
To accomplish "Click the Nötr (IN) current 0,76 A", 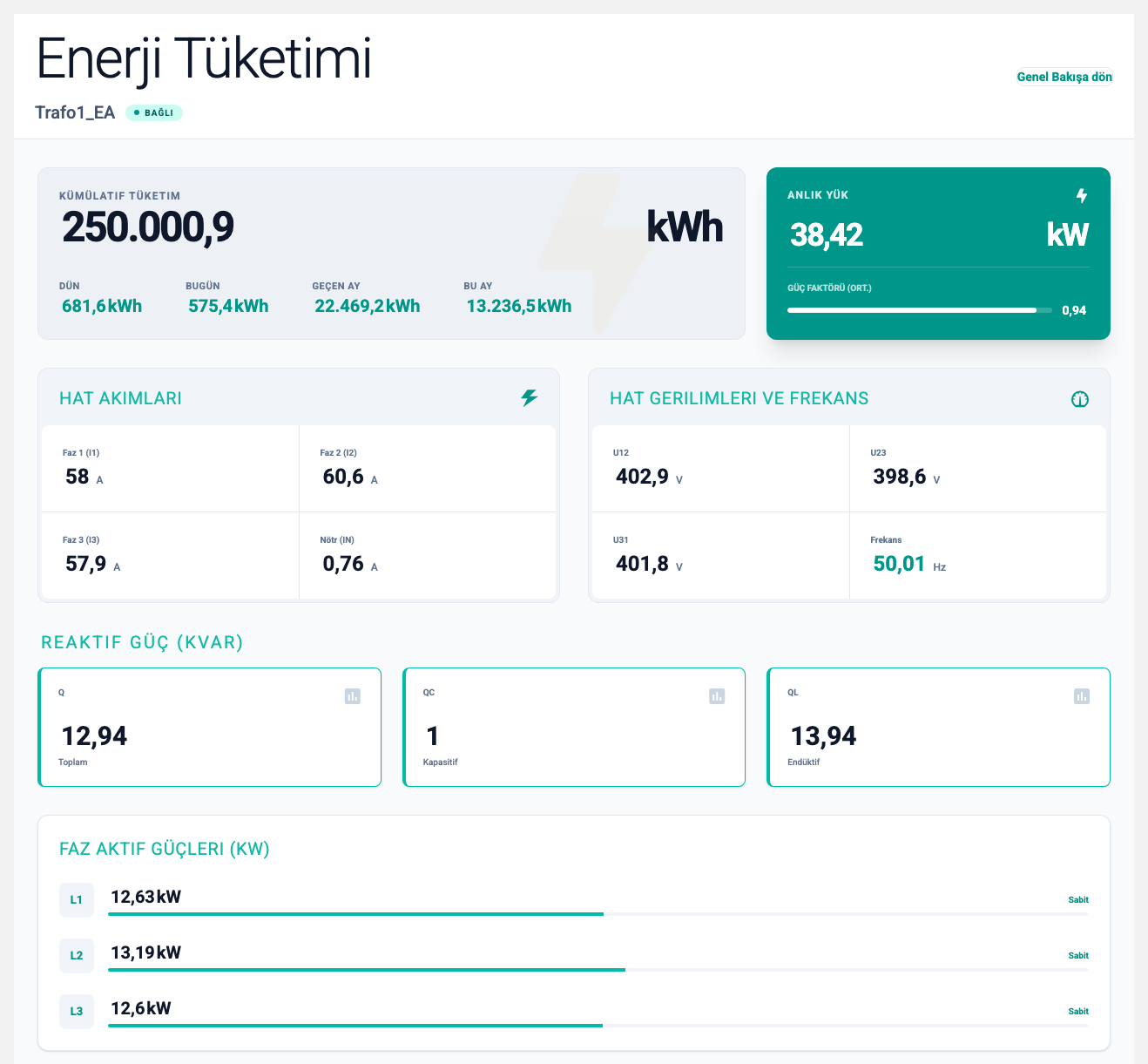I will pyautogui.click(x=350, y=564).
